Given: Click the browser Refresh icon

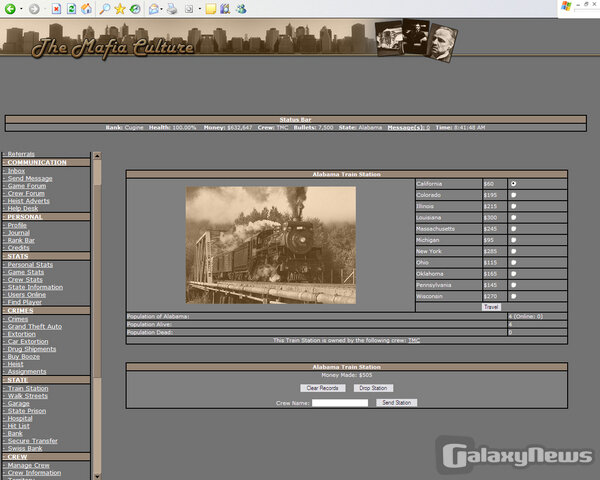Looking at the screenshot, I should point(71,9).
